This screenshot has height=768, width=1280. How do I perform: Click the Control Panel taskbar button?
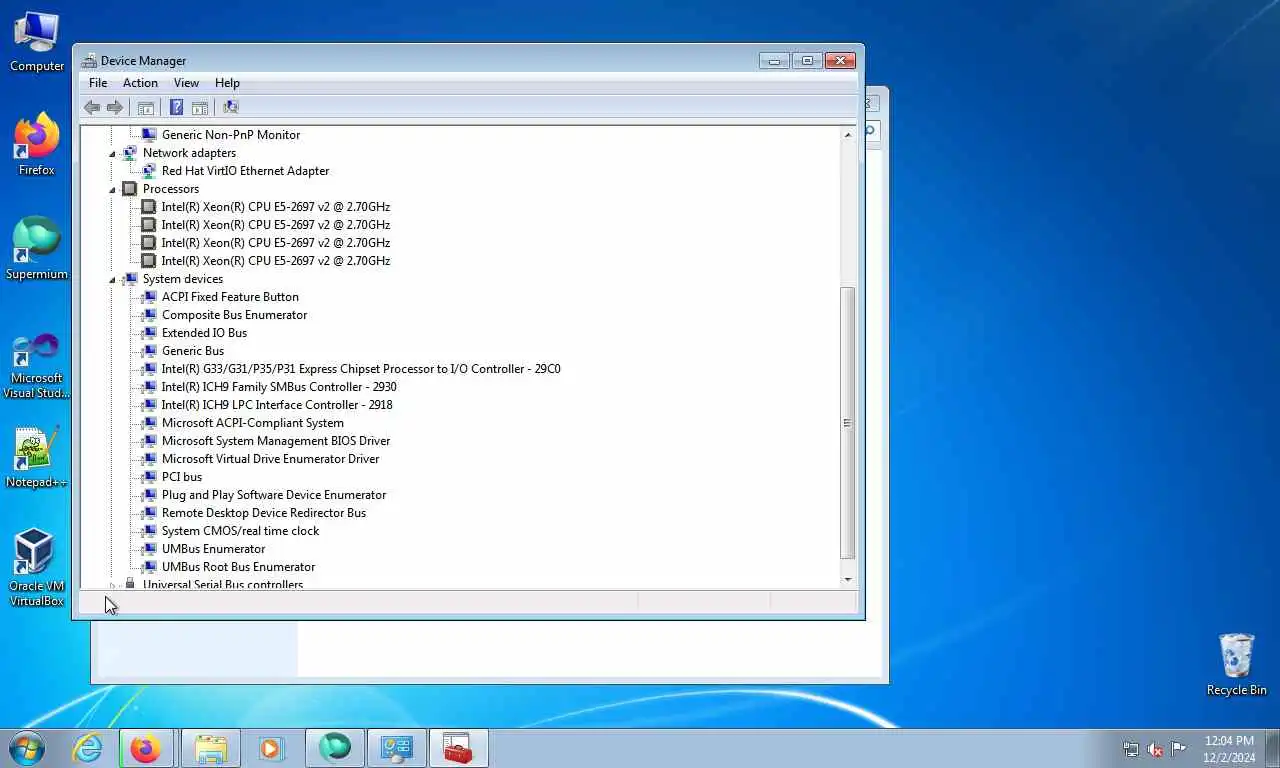[396, 748]
